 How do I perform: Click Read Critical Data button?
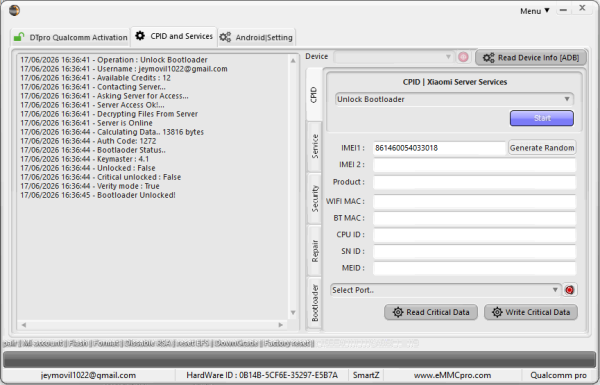(x=431, y=312)
